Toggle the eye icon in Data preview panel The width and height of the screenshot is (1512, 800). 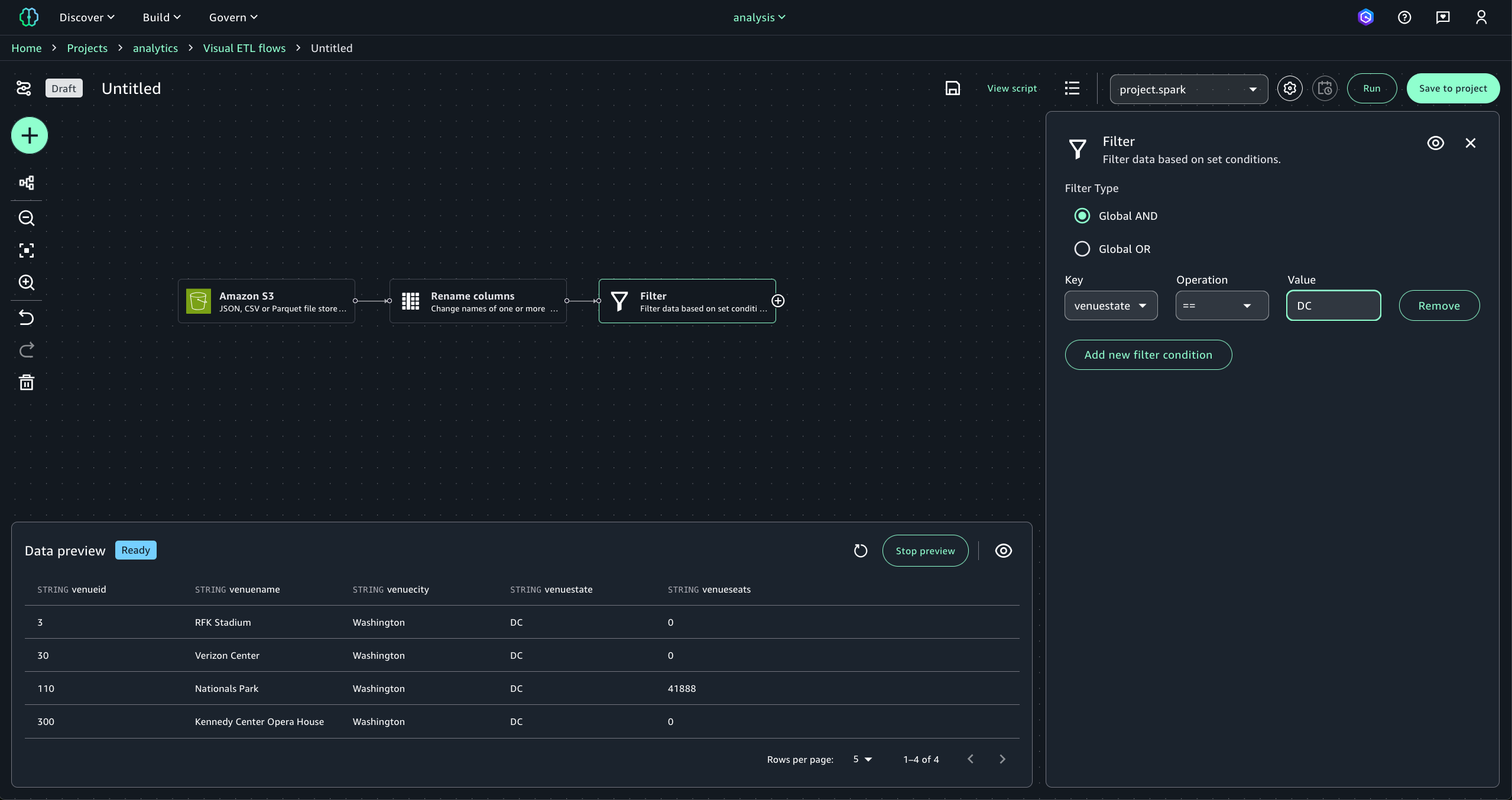(1003, 551)
